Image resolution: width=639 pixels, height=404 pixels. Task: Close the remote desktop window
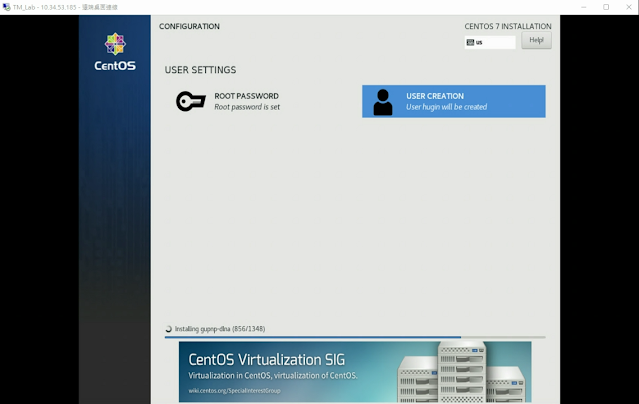(628, 7)
